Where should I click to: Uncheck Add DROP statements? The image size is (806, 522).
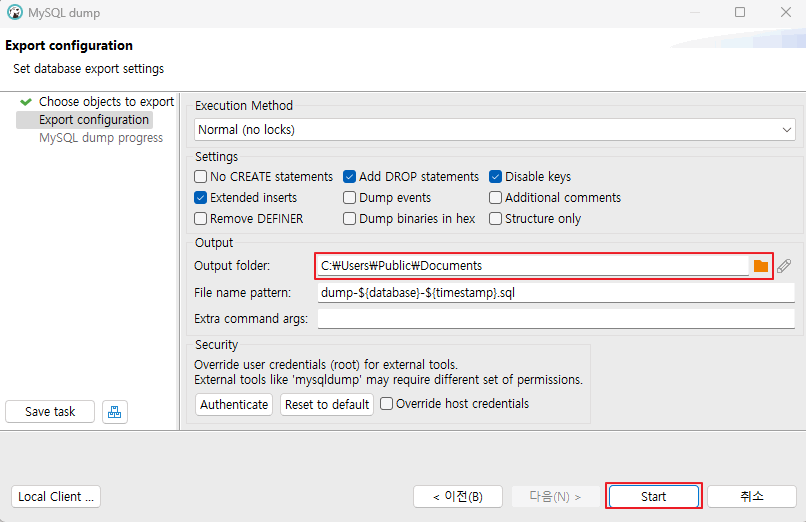point(350,177)
